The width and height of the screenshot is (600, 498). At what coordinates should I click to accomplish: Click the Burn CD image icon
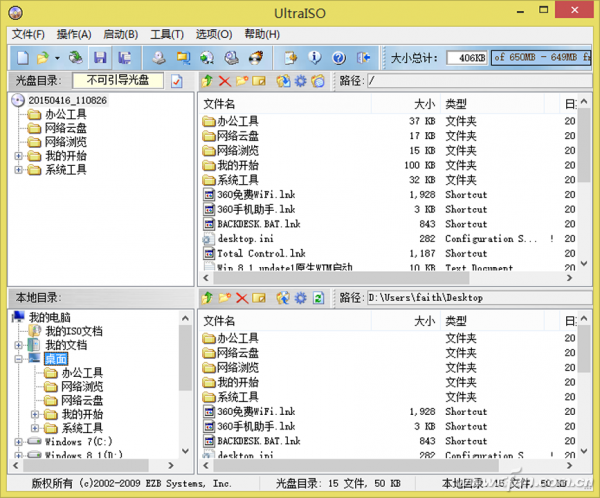(256, 58)
